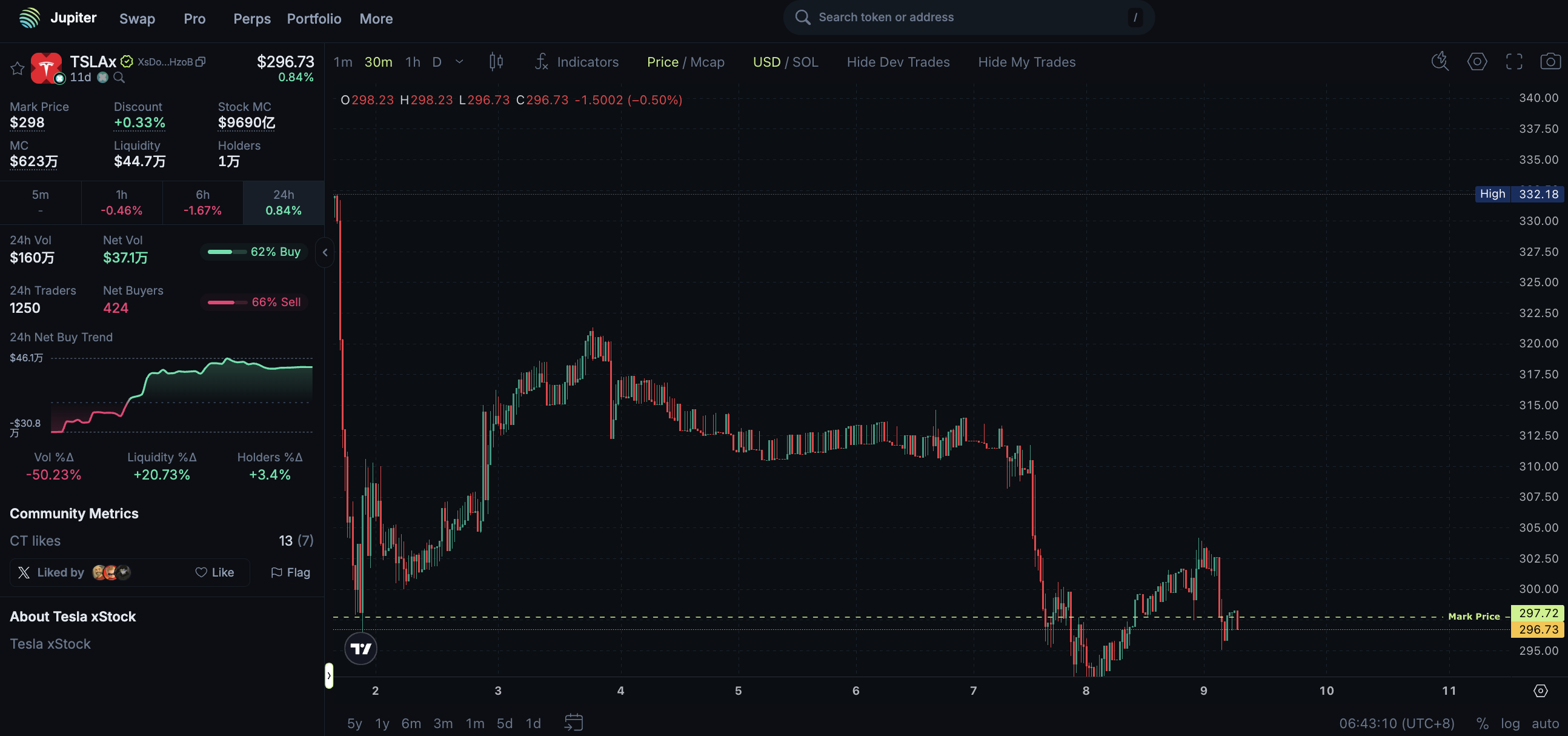The width and height of the screenshot is (1568, 736).
Task: Toggle Hide Dev Trades
Action: click(x=898, y=62)
